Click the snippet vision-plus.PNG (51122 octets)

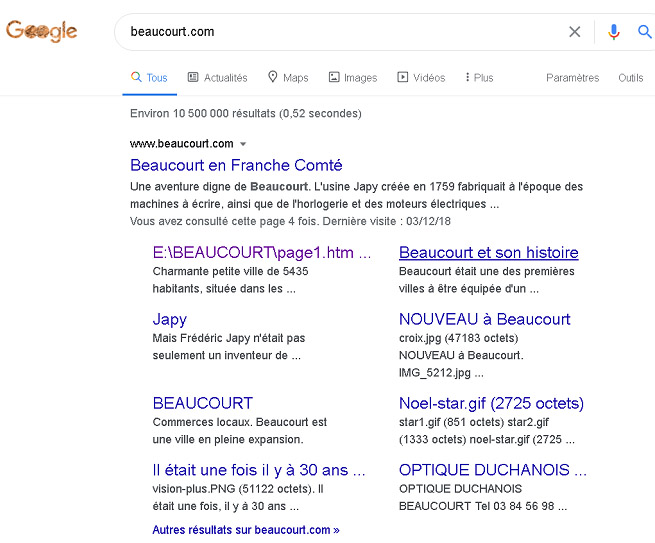click(238, 497)
